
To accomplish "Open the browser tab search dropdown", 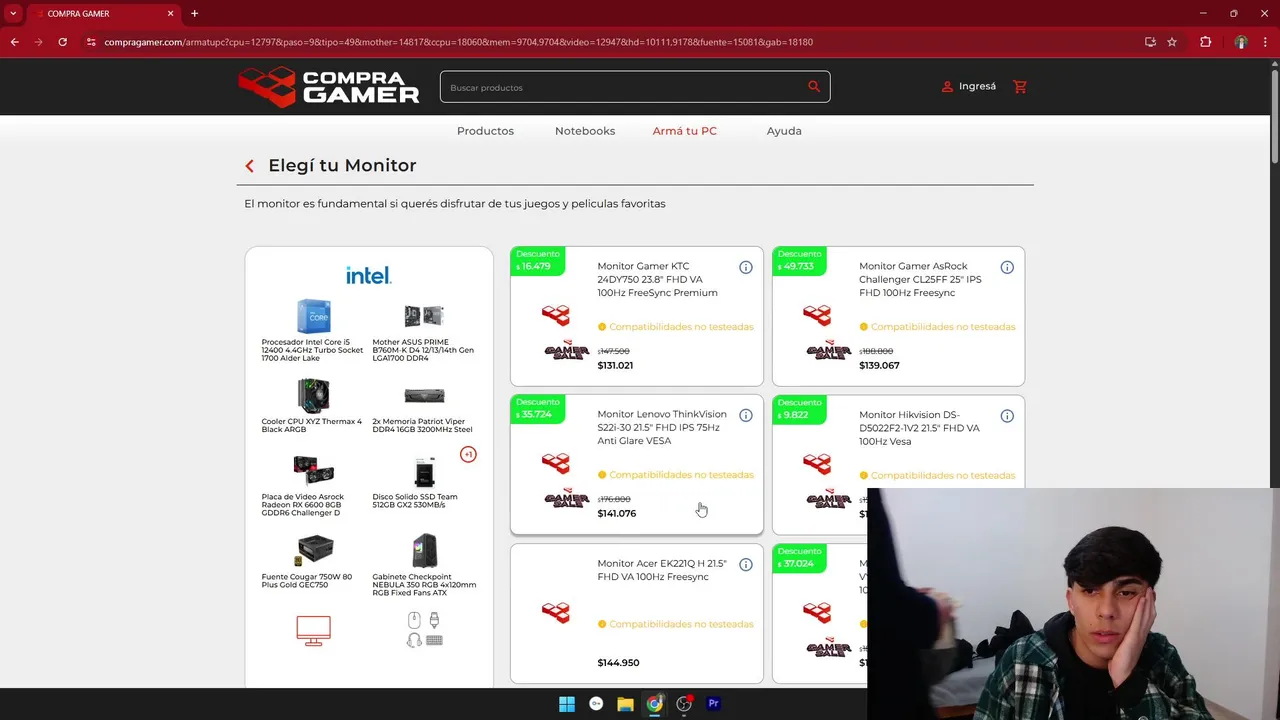I will pos(12,14).
